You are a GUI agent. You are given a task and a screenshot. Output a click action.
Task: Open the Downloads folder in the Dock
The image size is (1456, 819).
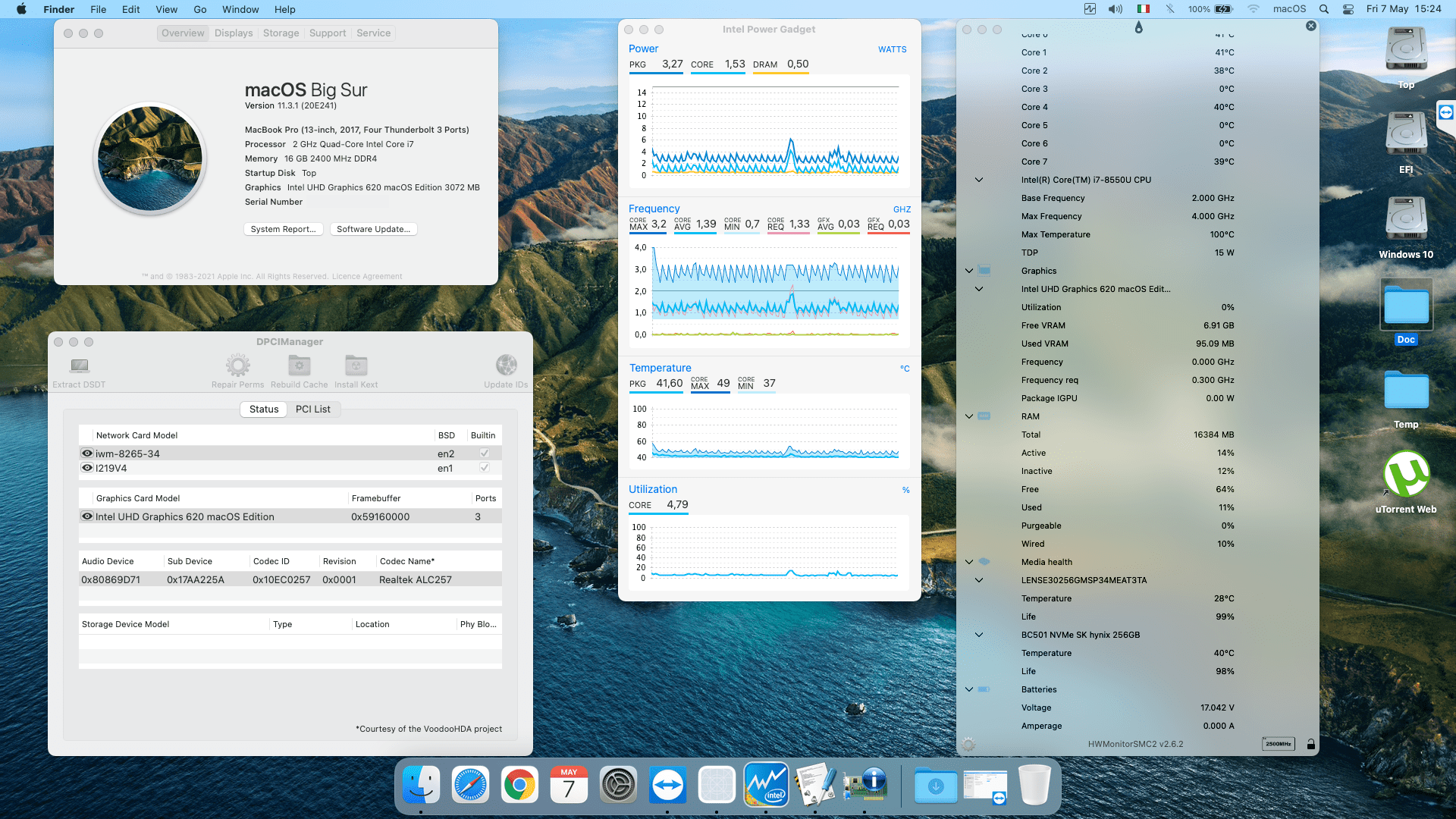pos(936,785)
